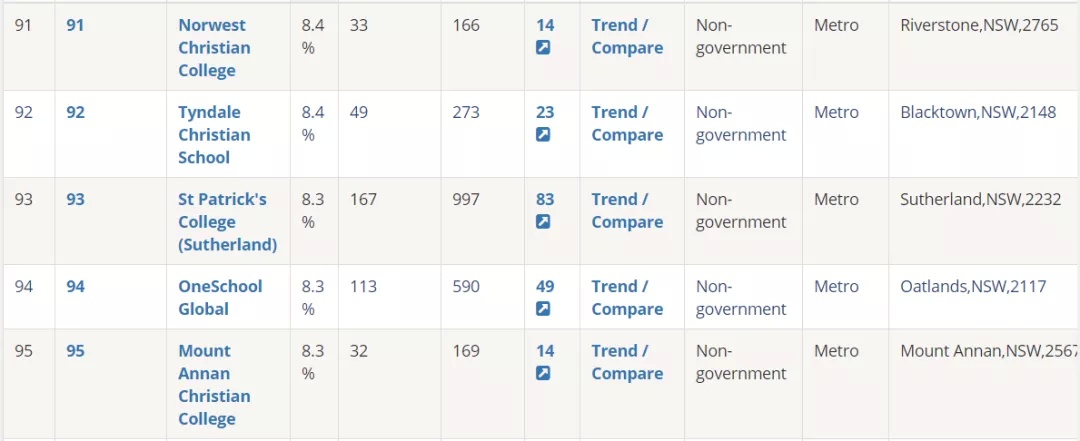The width and height of the screenshot is (1080, 441).
Task: Click external link icon for OneSchool Global
Action: (543, 309)
